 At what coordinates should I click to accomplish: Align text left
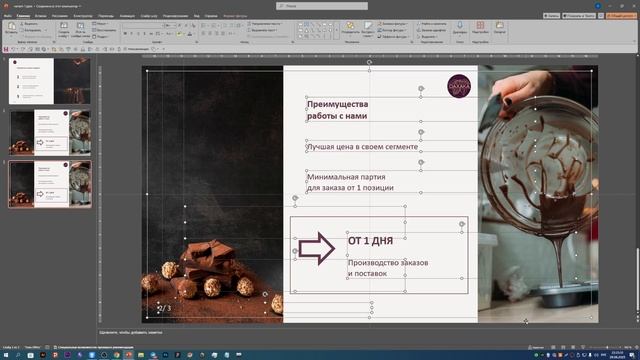(203, 33)
